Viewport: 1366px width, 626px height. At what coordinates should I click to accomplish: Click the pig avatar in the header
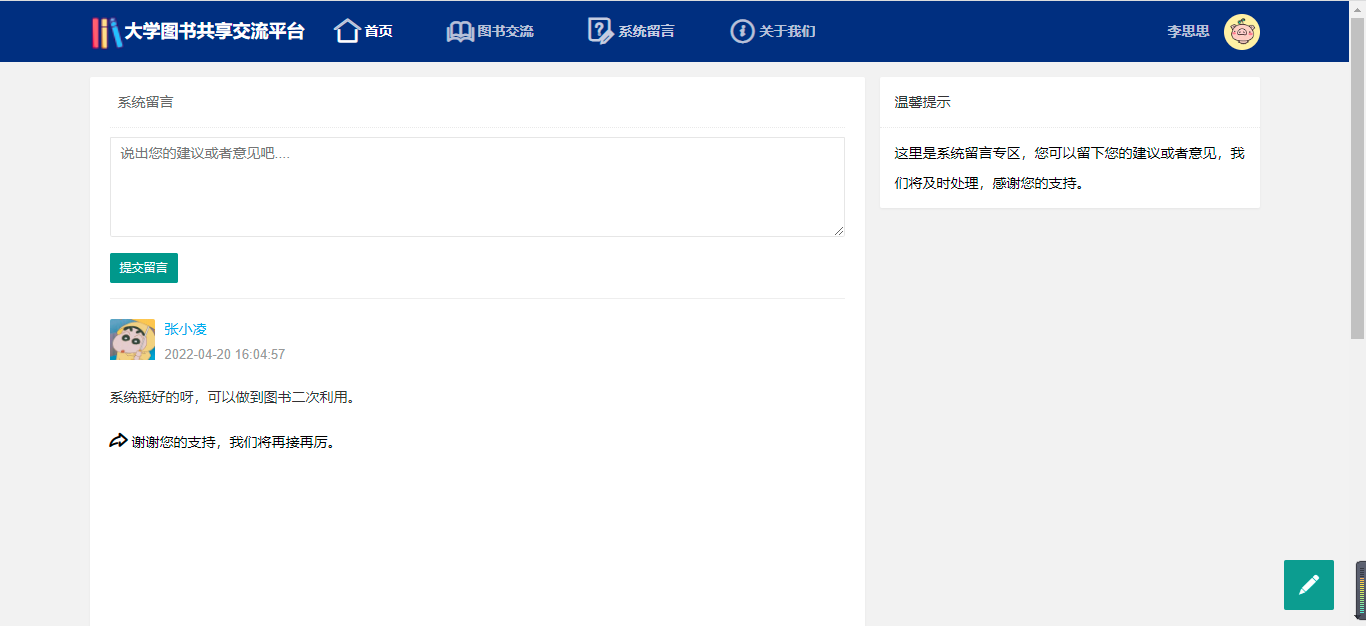(x=1242, y=32)
